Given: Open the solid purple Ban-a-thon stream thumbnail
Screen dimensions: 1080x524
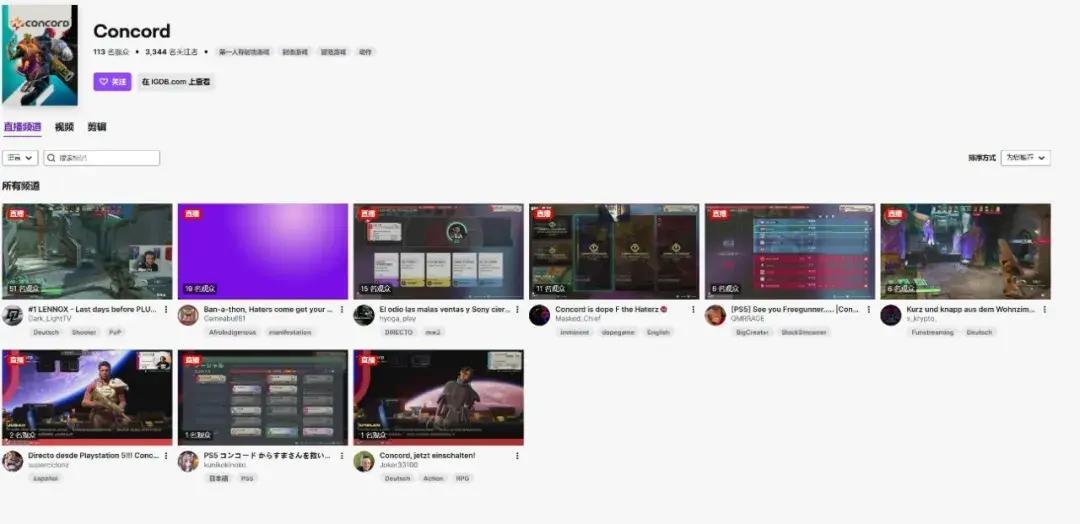Looking at the screenshot, I should [x=263, y=251].
